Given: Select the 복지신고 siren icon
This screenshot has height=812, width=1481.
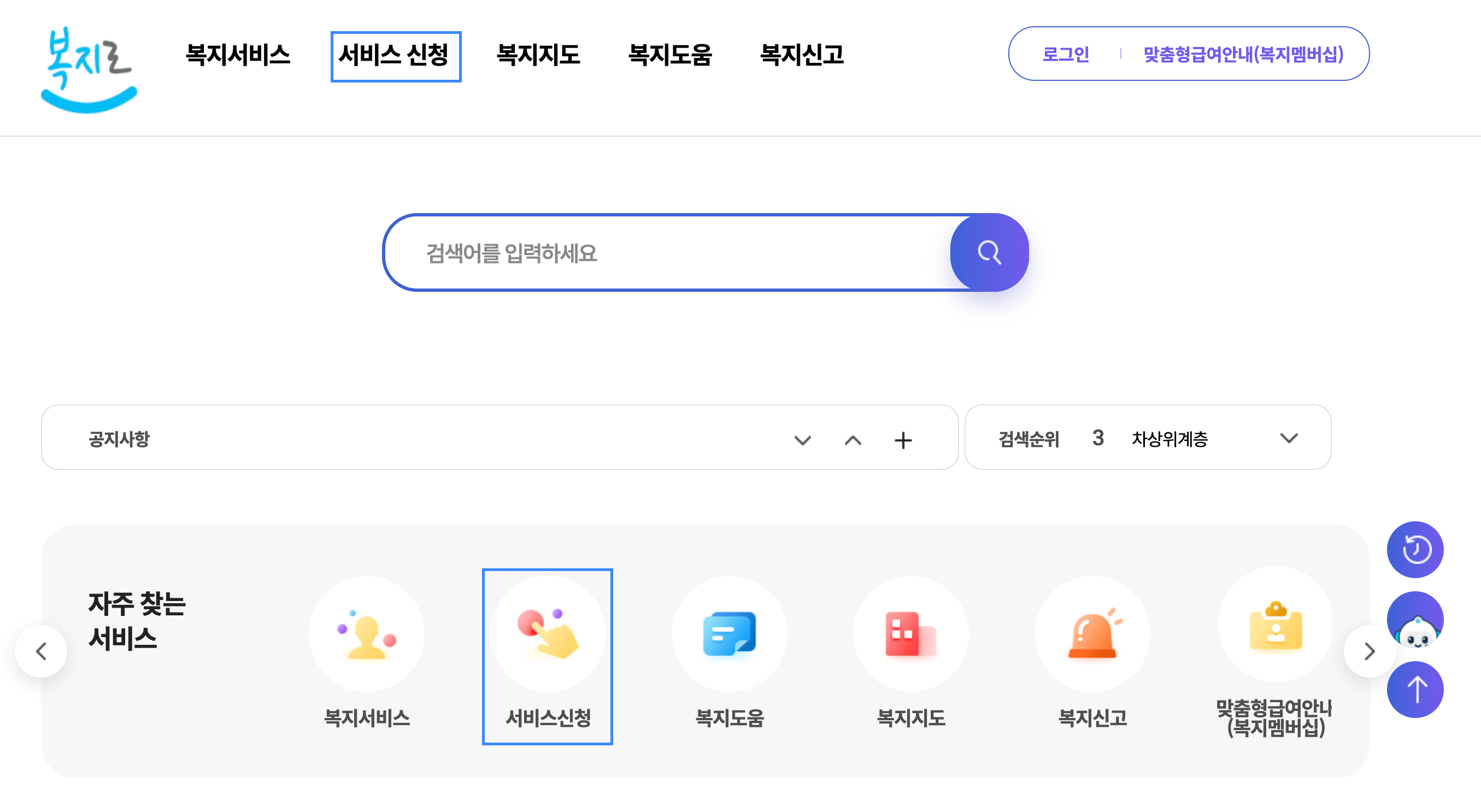Looking at the screenshot, I should (1092, 634).
